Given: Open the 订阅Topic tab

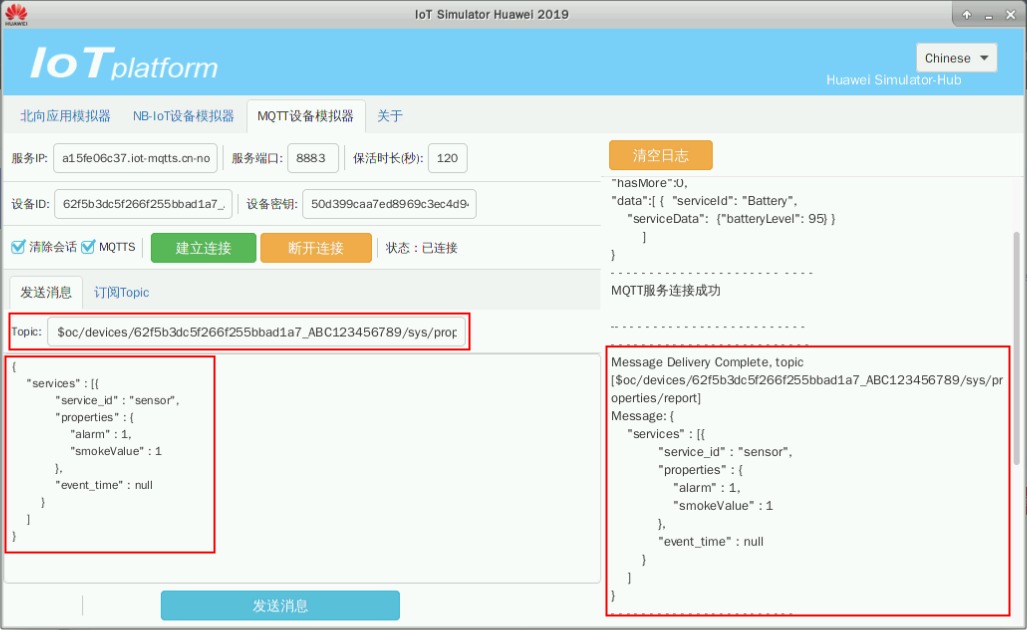Looking at the screenshot, I should pos(122,292).
